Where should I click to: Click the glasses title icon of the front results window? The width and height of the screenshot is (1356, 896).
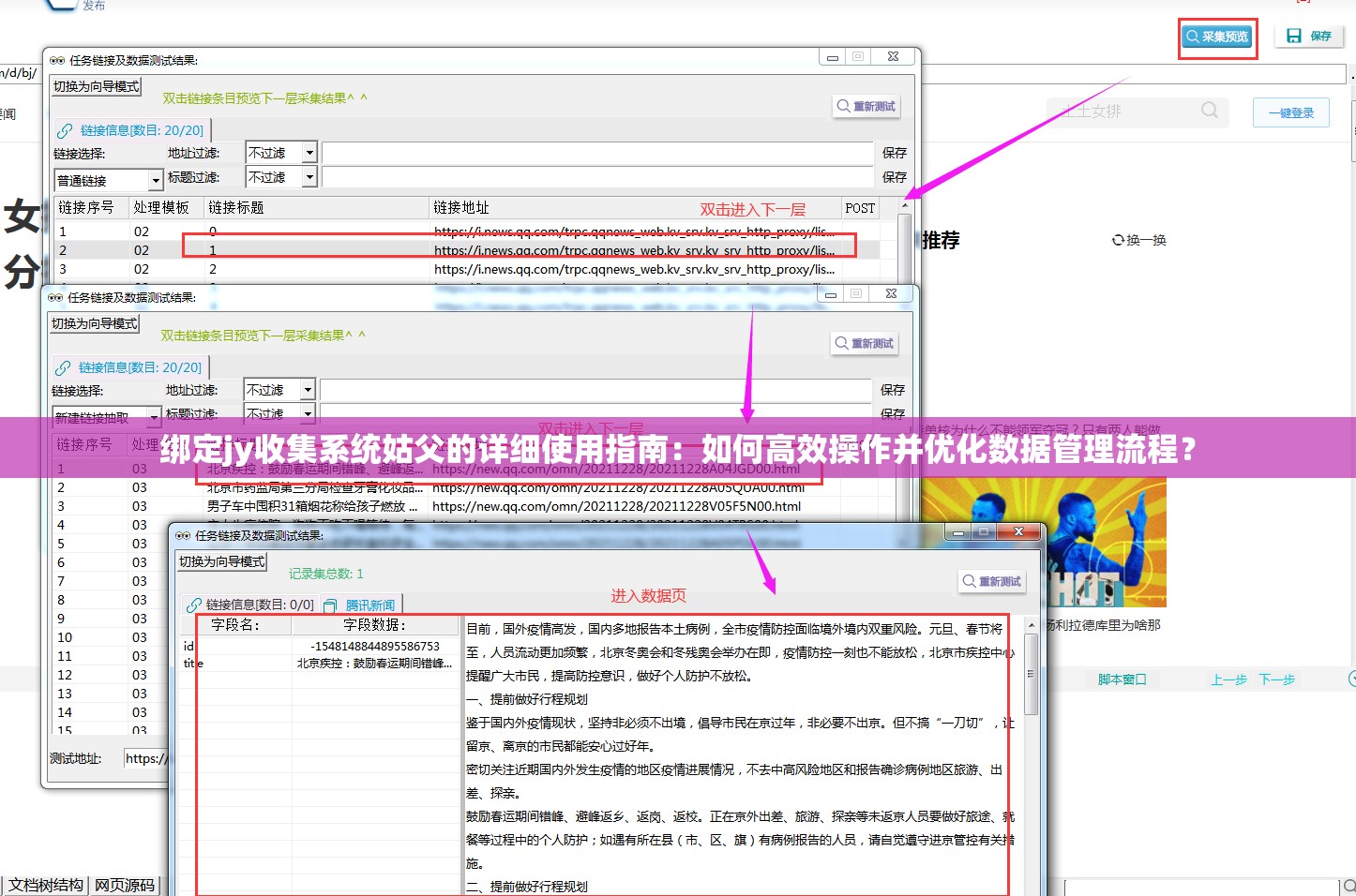(x=183, y=535)
